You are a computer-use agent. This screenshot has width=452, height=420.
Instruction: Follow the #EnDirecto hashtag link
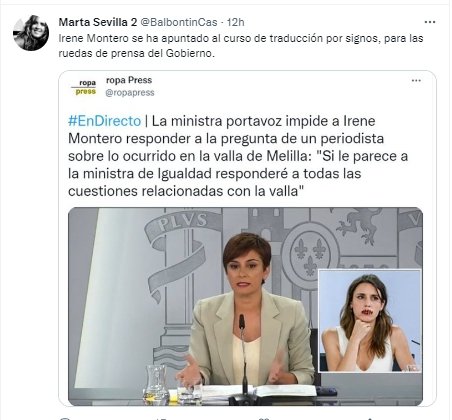[x=104, y=121]
